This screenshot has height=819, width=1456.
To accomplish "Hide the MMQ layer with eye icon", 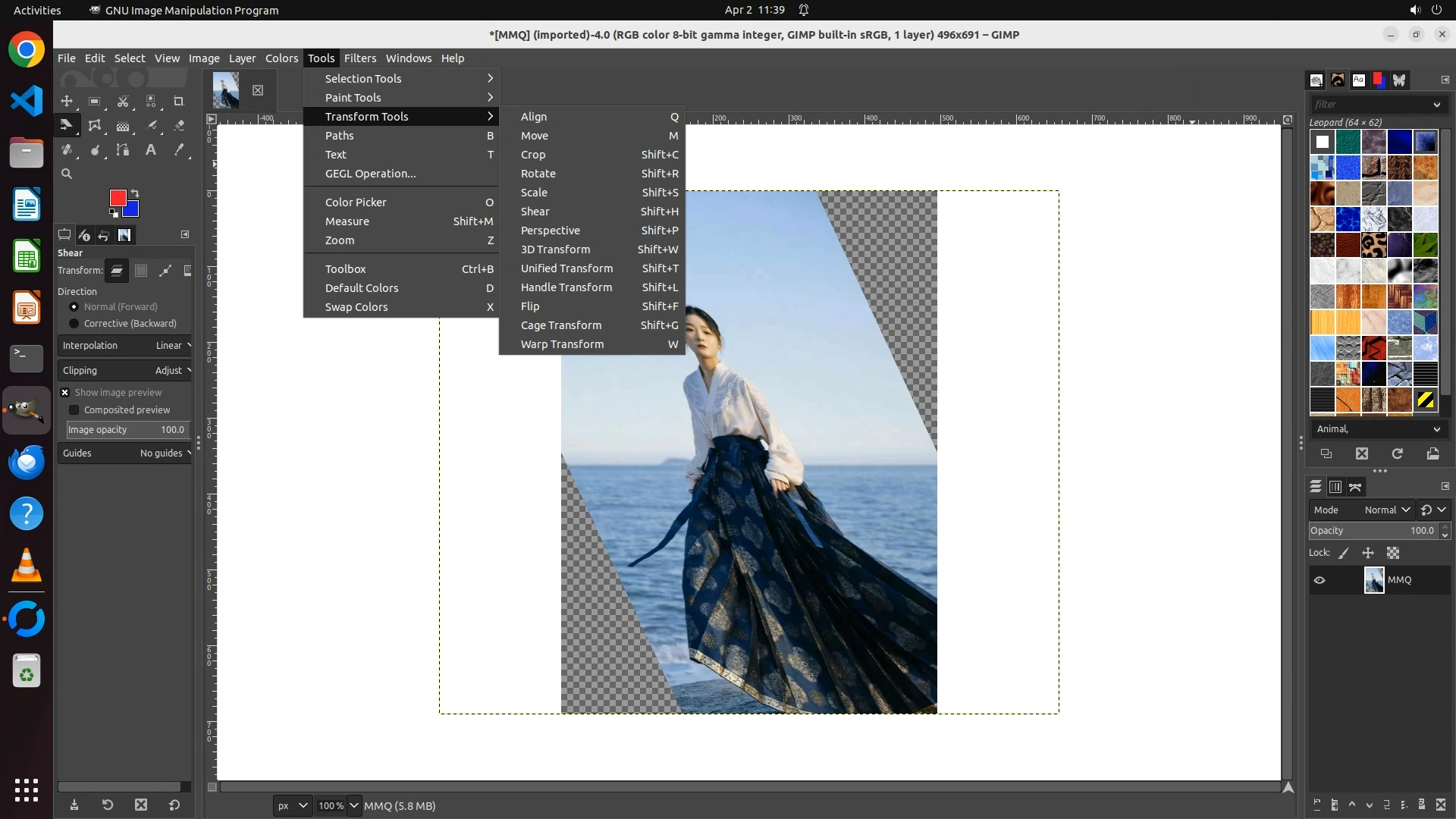I will (x=1319, y=580).
